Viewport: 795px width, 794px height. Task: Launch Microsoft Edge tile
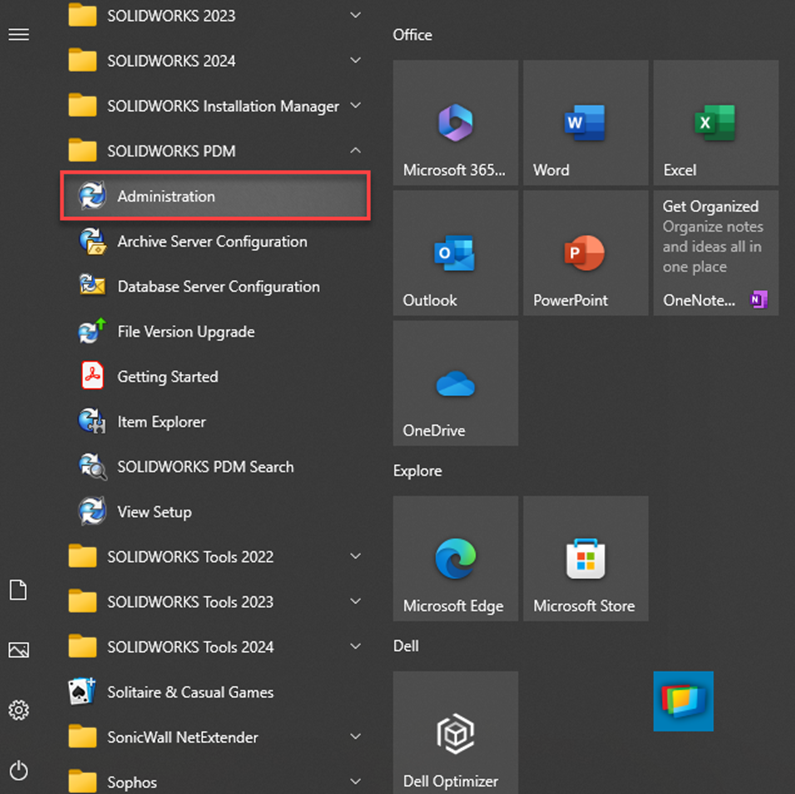coord(455,559)
